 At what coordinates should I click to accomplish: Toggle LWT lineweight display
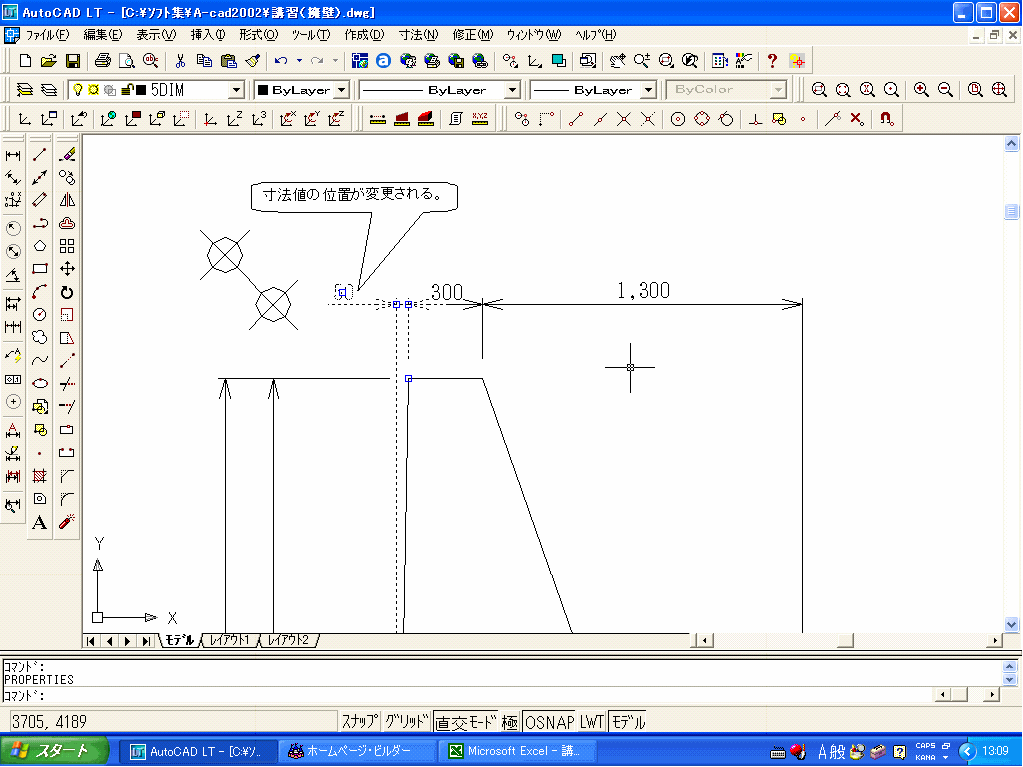click(592, 721)
